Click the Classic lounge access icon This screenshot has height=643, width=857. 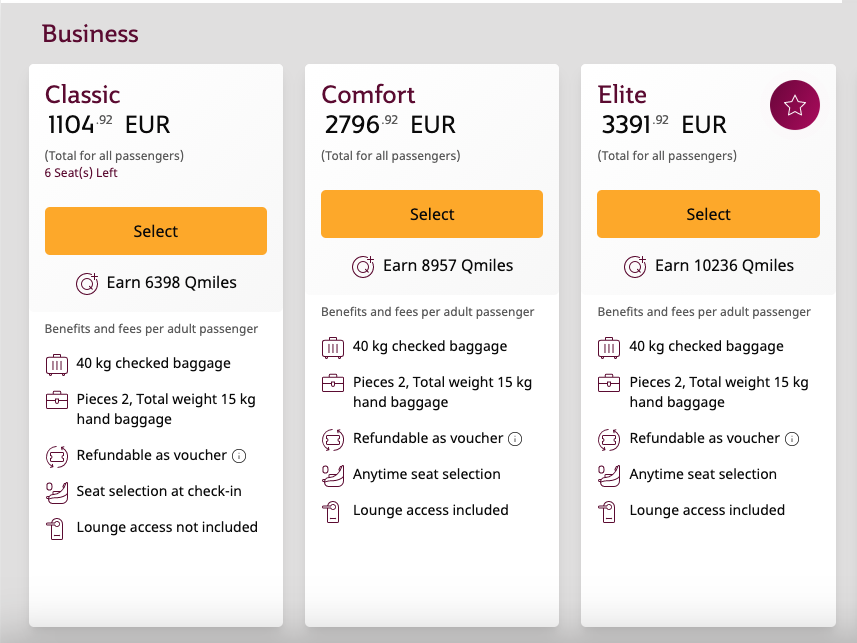tap(57, 528)
